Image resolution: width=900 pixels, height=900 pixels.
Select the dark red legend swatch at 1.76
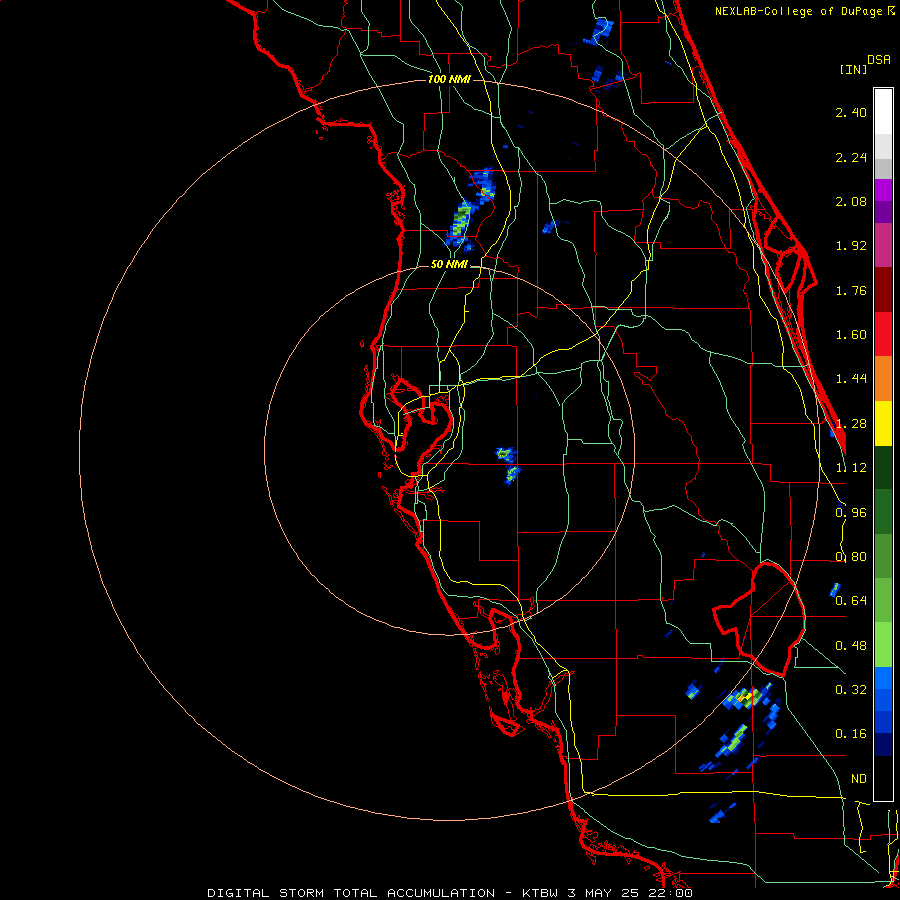pos(883,290)
